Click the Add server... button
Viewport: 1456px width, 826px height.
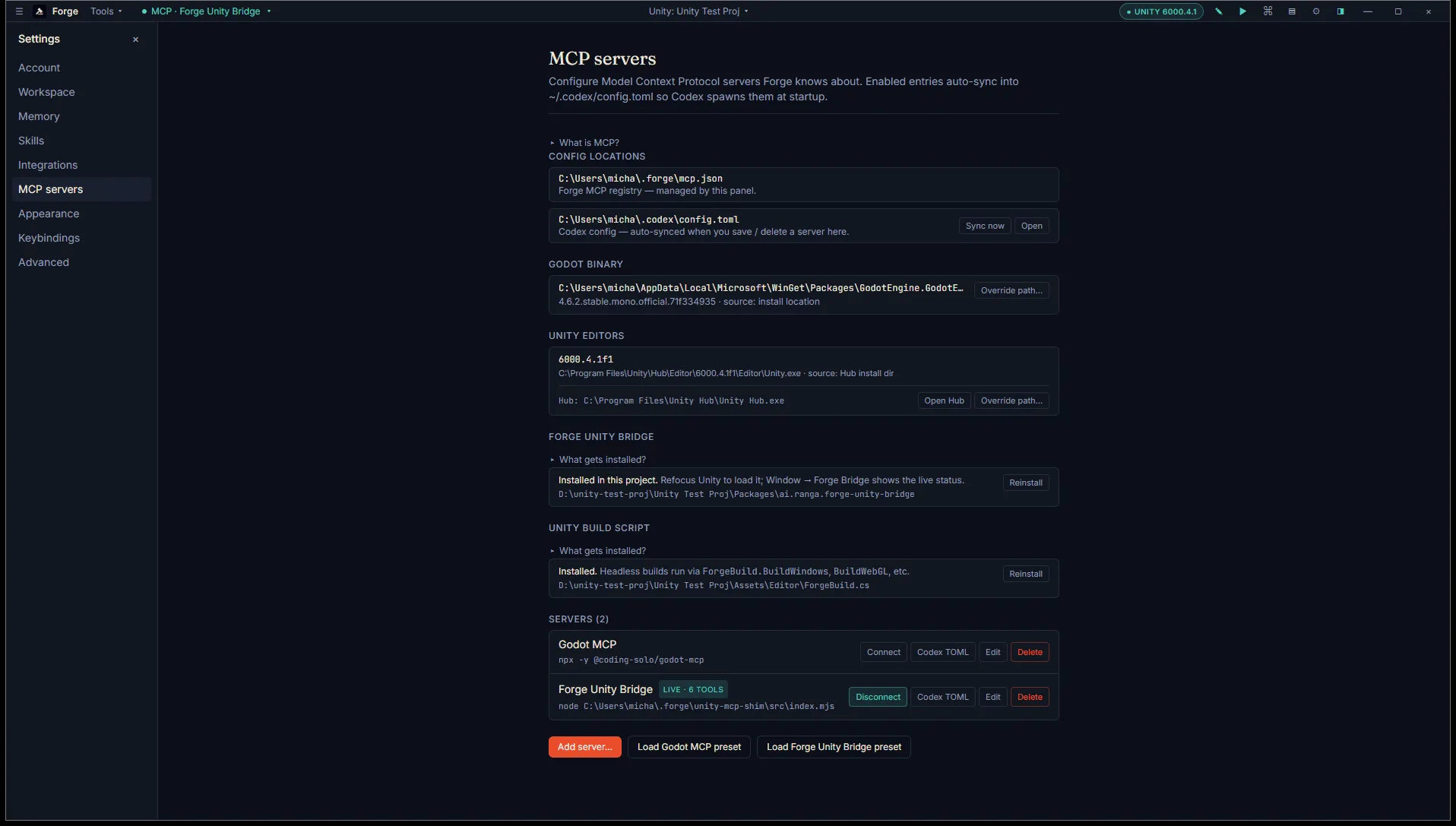click(x=585, y=747)
